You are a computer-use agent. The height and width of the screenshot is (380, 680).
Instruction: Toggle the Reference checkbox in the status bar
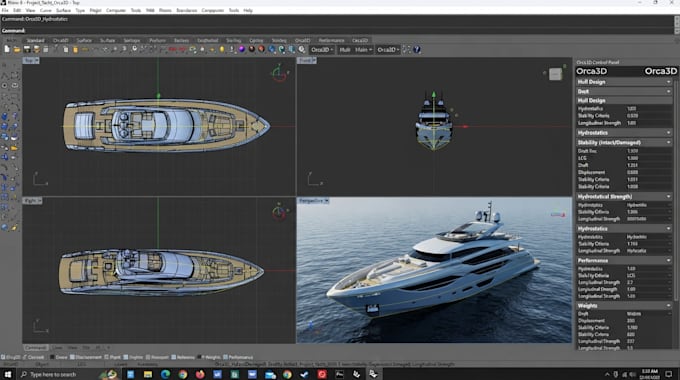173,357
